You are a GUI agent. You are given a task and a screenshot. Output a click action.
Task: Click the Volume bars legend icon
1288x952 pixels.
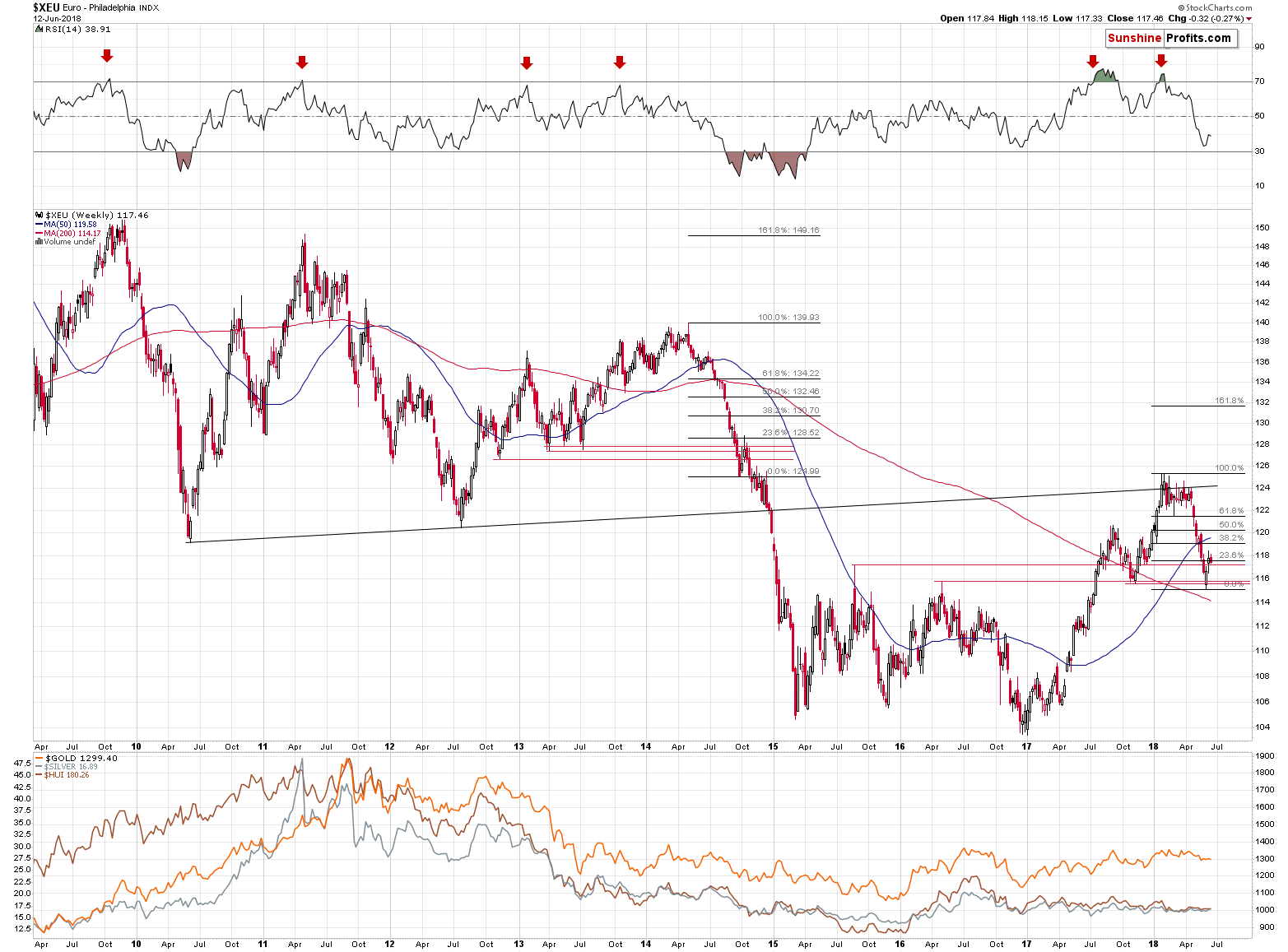coord(39,242)
